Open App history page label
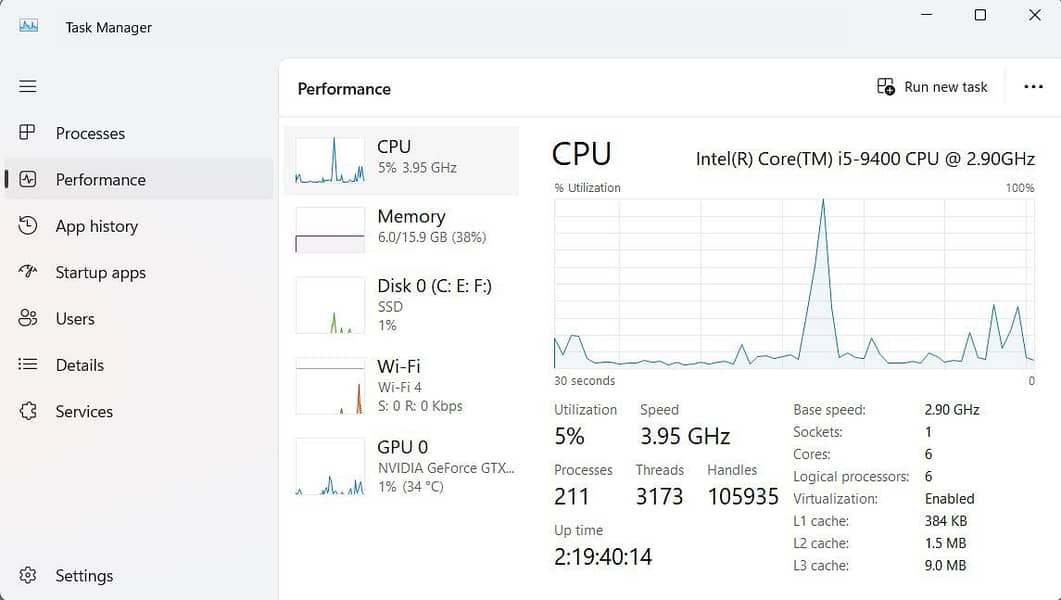 [x=97, y=226]
